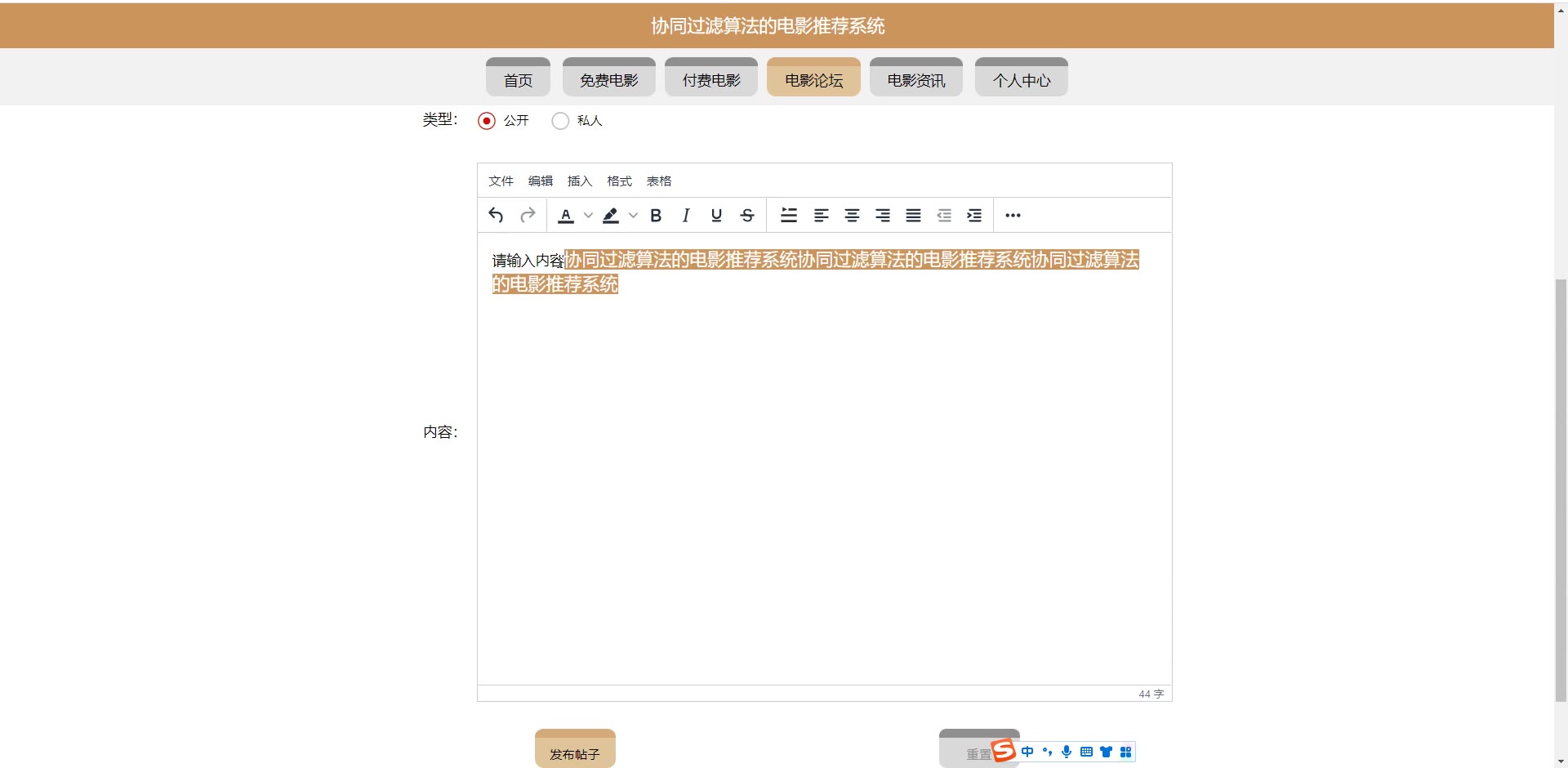
Task: Open the soft keyboard from Sogou bar
Action: pos(1086,752)
